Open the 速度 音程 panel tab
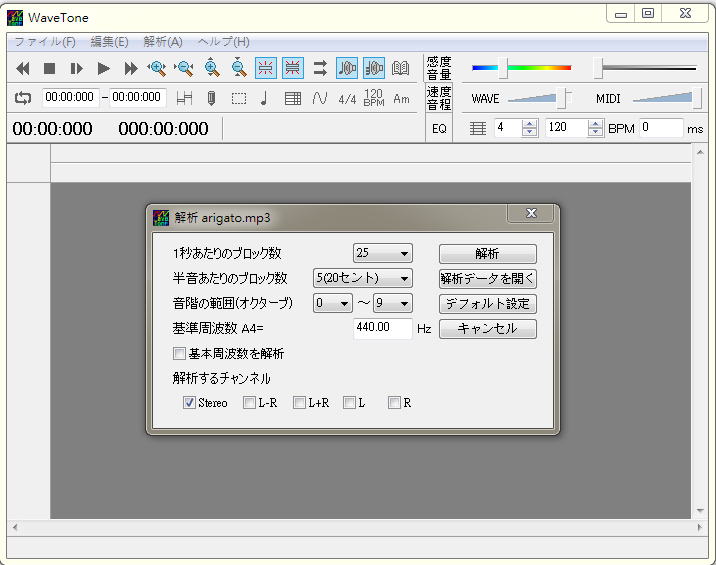This screenshot has height=565, width=716. click(439, 98)
